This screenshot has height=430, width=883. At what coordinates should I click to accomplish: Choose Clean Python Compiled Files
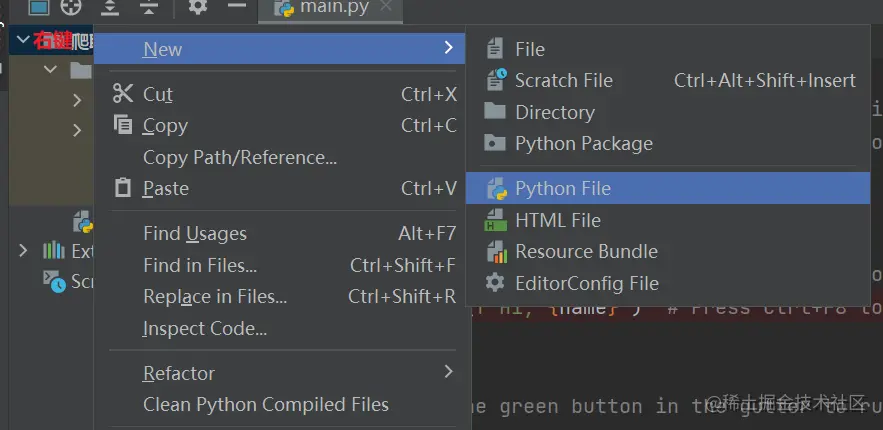[x=265, y=405]
